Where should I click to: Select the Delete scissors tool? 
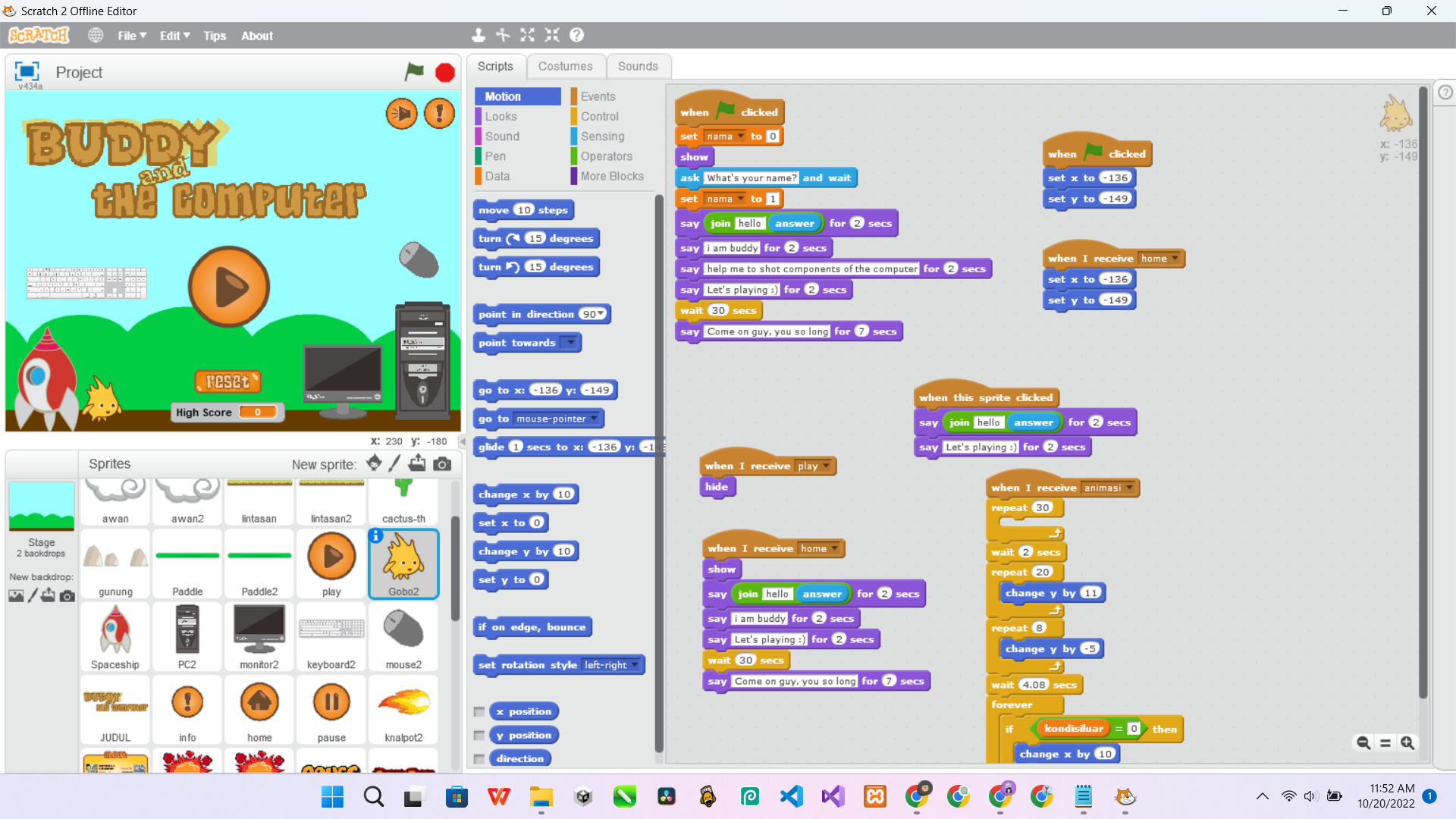503,35
